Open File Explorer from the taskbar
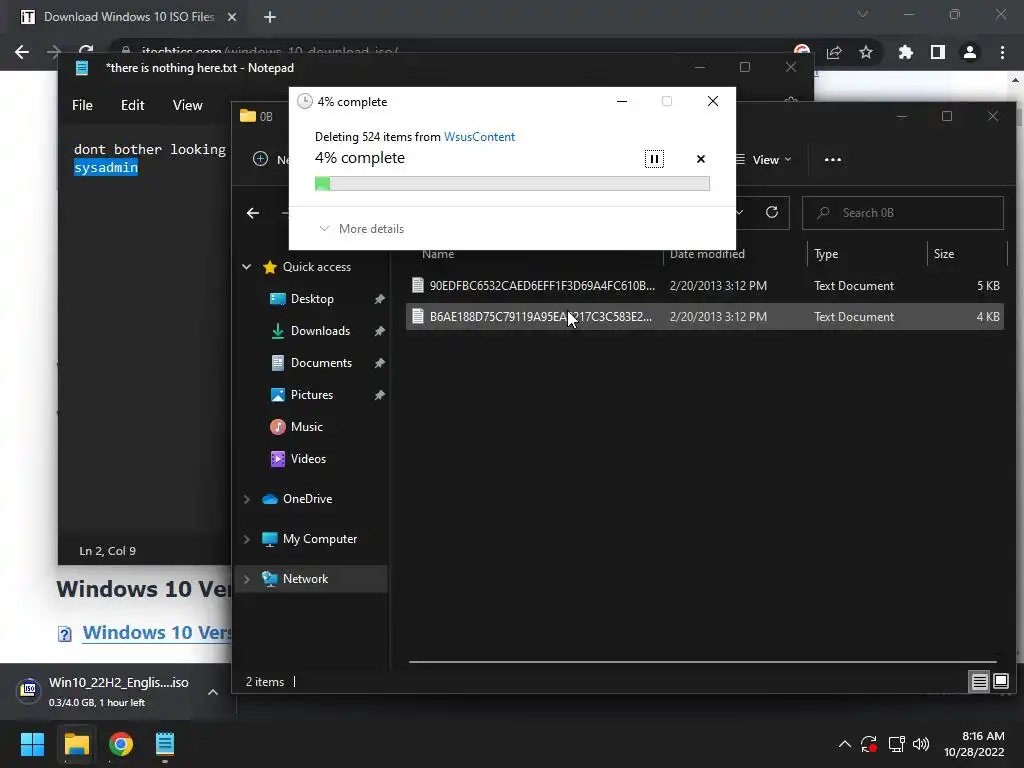 click(76, 744)
